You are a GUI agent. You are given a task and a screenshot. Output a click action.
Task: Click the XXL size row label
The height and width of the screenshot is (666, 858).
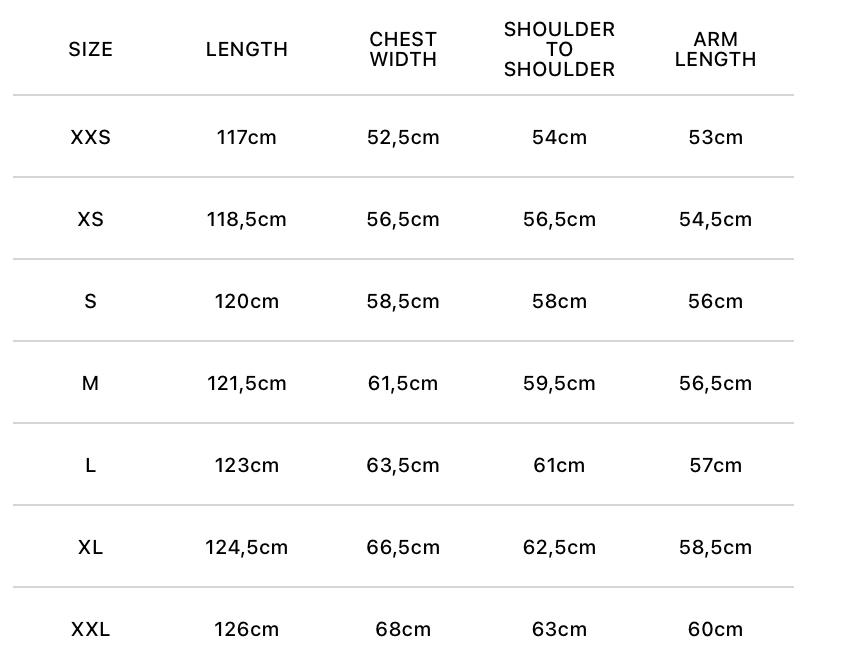(x=90, y=629)
